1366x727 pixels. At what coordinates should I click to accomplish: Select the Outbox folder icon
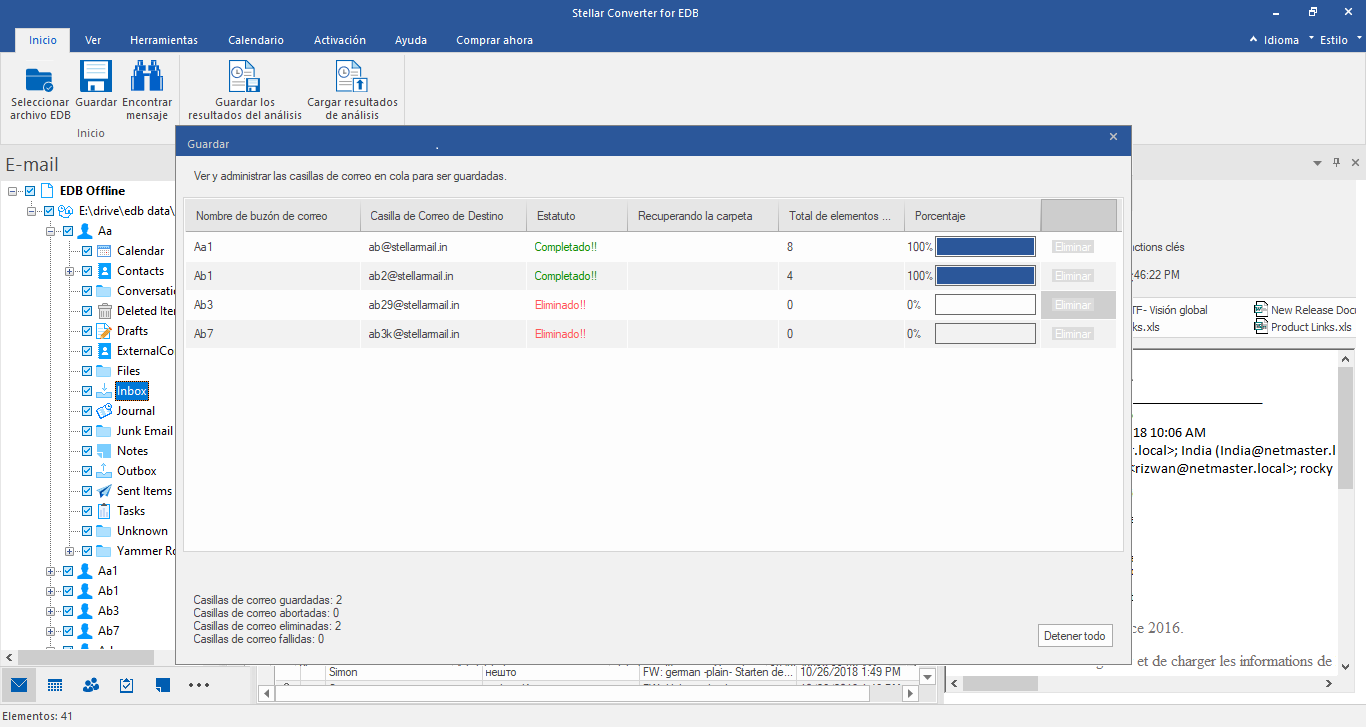coord(104,471)
